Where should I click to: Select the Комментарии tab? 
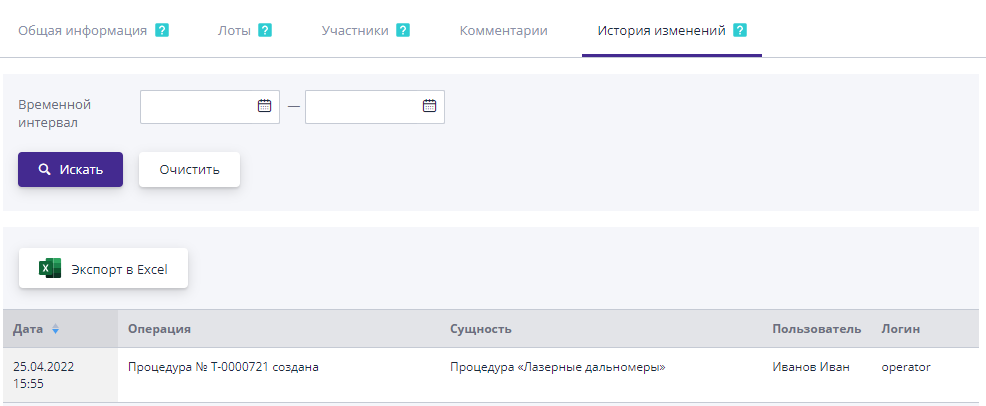pyautogui.click(x=503, y=30)
